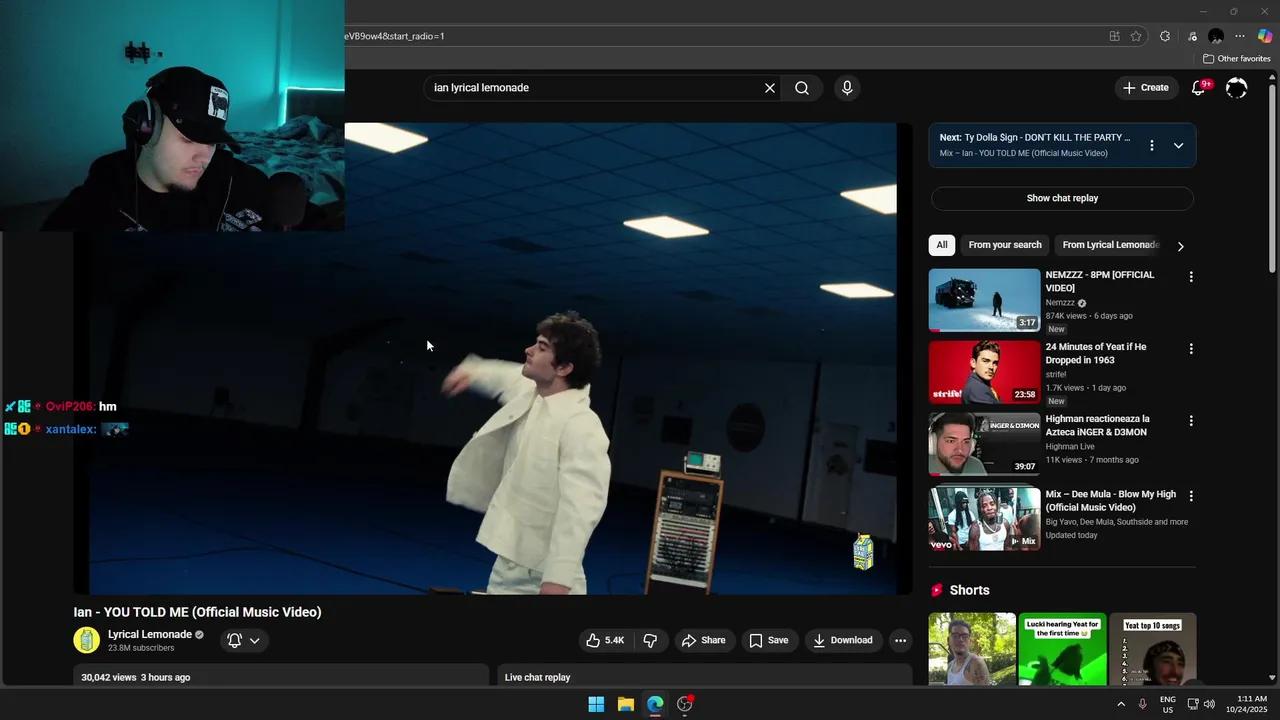Image resolution: width=1280 pixels, height=720 pixels.
Task: Open Edge Settings and more menu
Action: click(1240, 36)
